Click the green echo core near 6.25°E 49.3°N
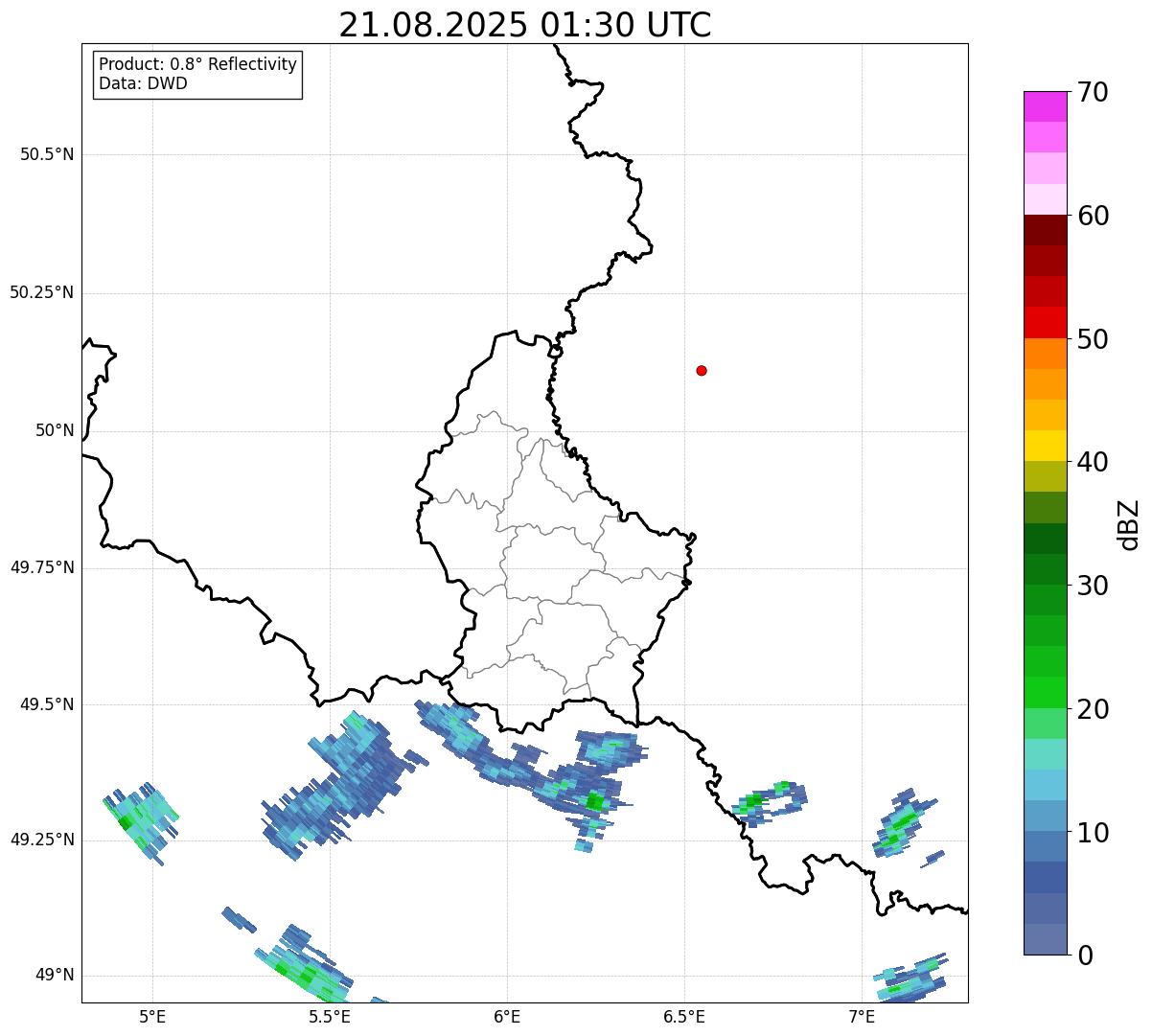 (595, 800)
